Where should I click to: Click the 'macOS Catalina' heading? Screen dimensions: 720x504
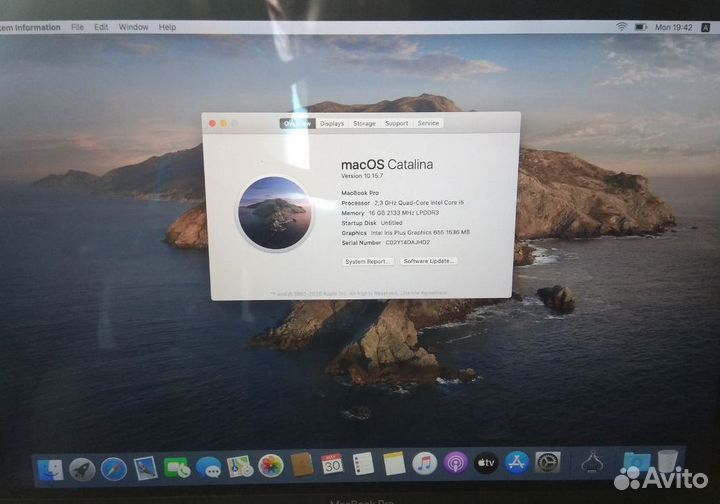387,164
